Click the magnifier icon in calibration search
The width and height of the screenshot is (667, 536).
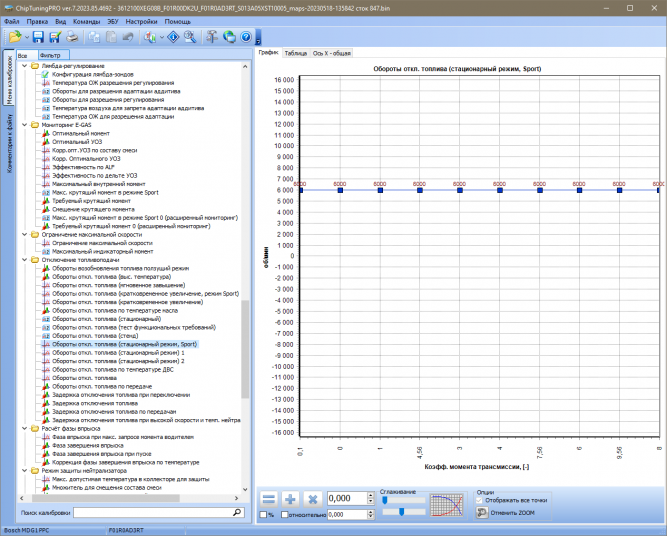coord(237,512)
